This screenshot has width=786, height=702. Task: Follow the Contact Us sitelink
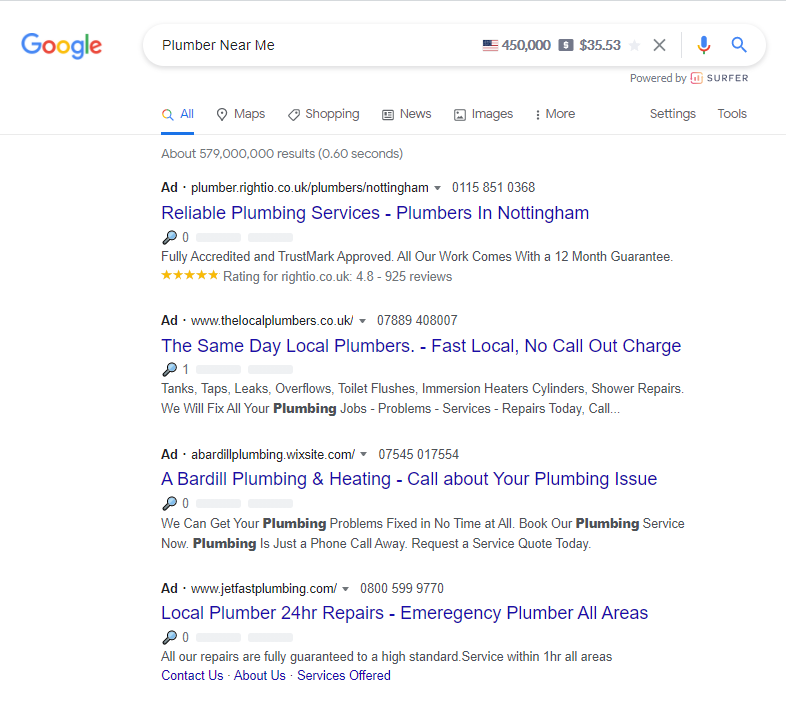click(192, 675)
